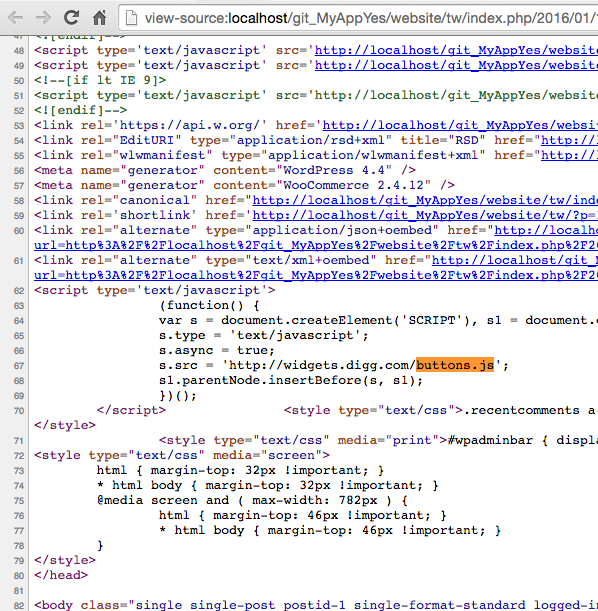Click '<style type="text/css" media="screen">' line 72
This screenshot has width=598, height=611.
point(182,455)
